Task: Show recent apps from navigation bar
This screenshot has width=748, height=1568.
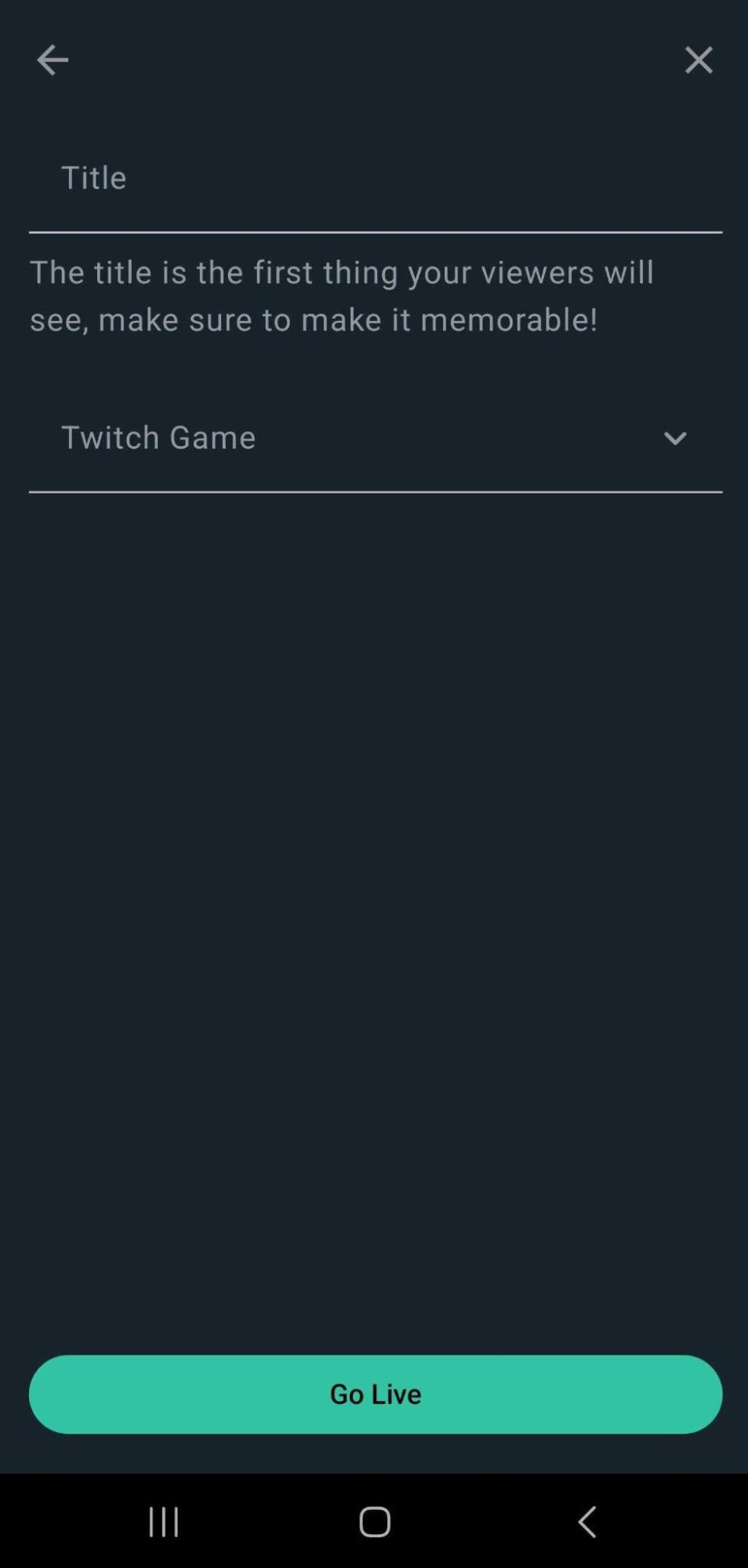Action: tap(164, 1522)
